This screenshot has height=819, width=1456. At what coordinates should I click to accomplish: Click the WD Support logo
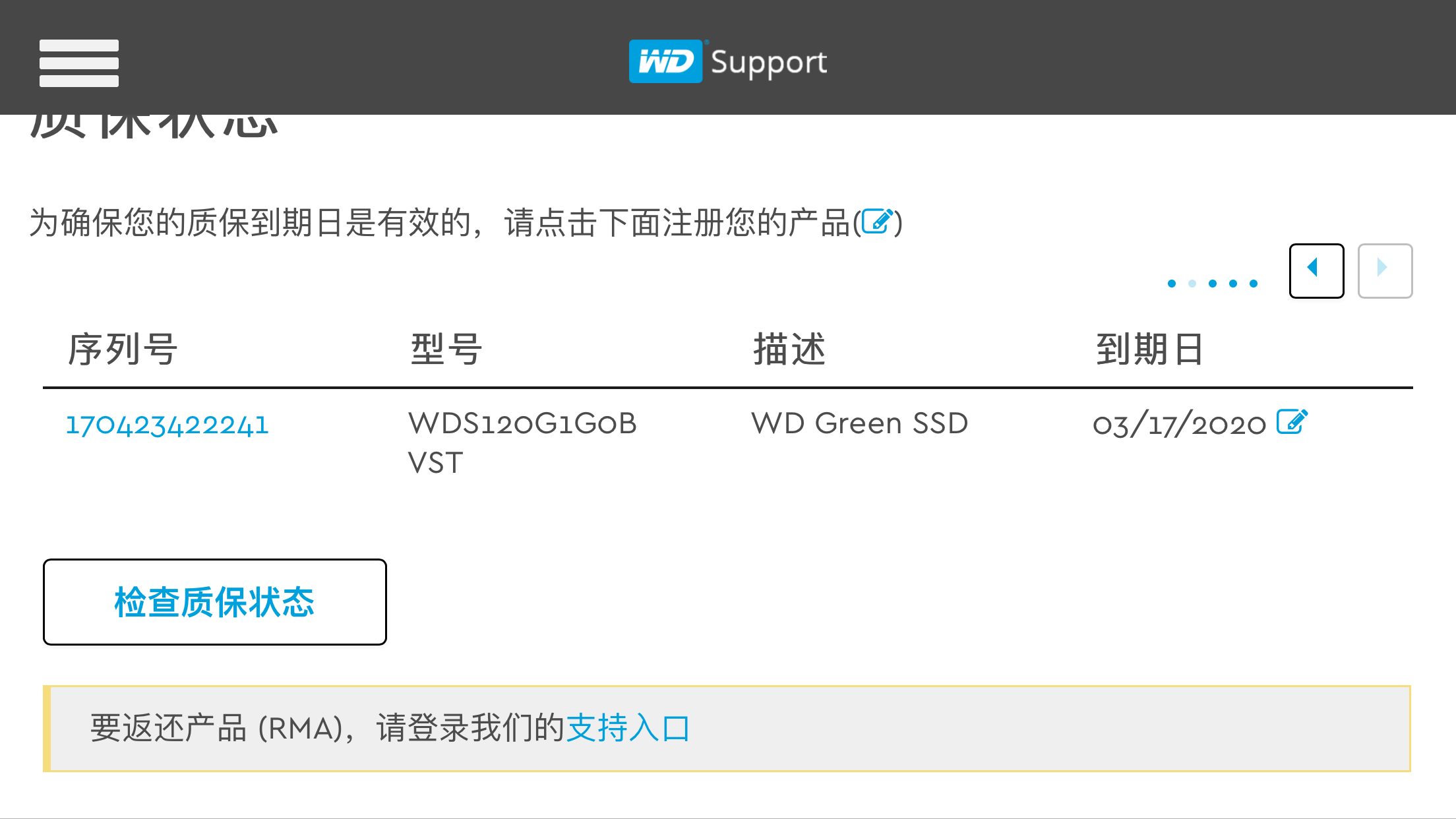pyautogui.click(x=728, y=61)
